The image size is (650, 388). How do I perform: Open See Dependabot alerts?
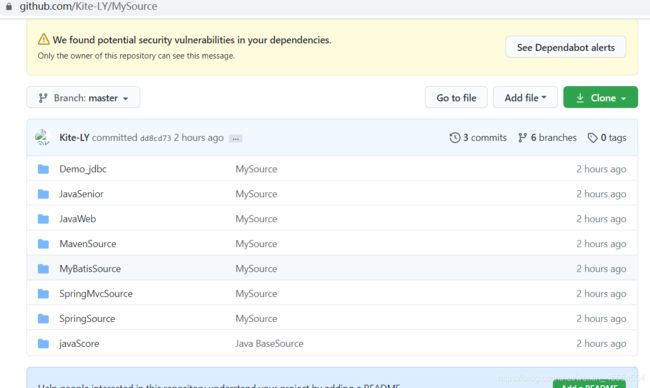[x=565, y=47]
